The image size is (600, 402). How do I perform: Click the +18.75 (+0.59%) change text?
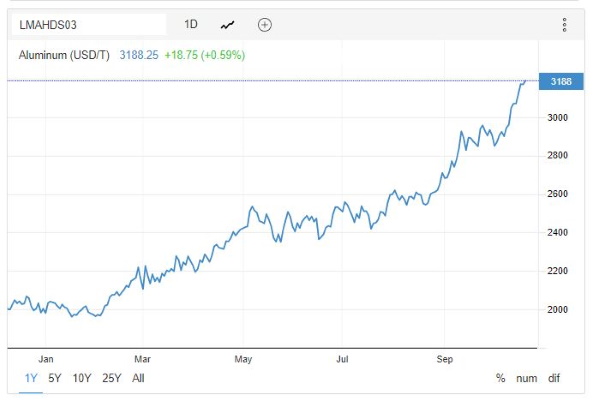(x=205, y=55)
